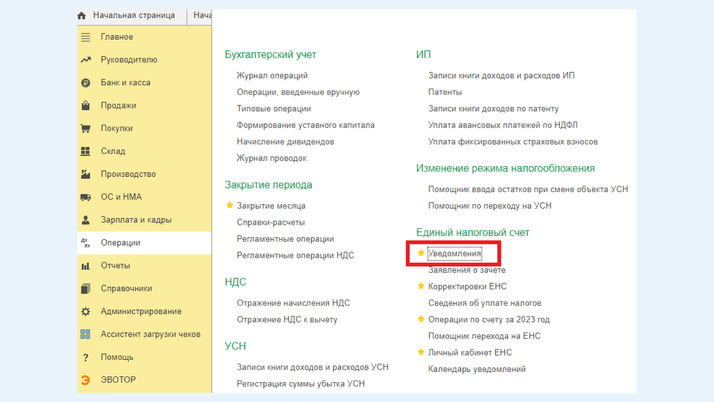Open Закрытие месяца link
The width and height of the screenshot is (714, 402).
tap(271, 206)
